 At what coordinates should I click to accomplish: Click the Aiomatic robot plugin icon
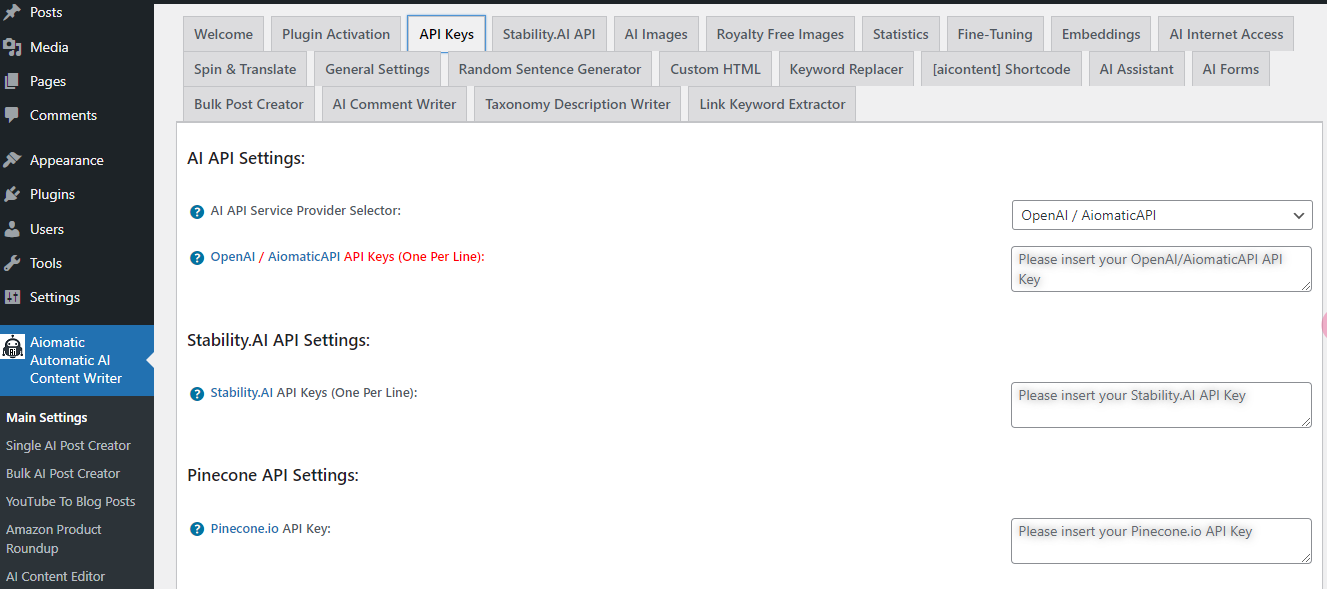(x=13, y=348)
